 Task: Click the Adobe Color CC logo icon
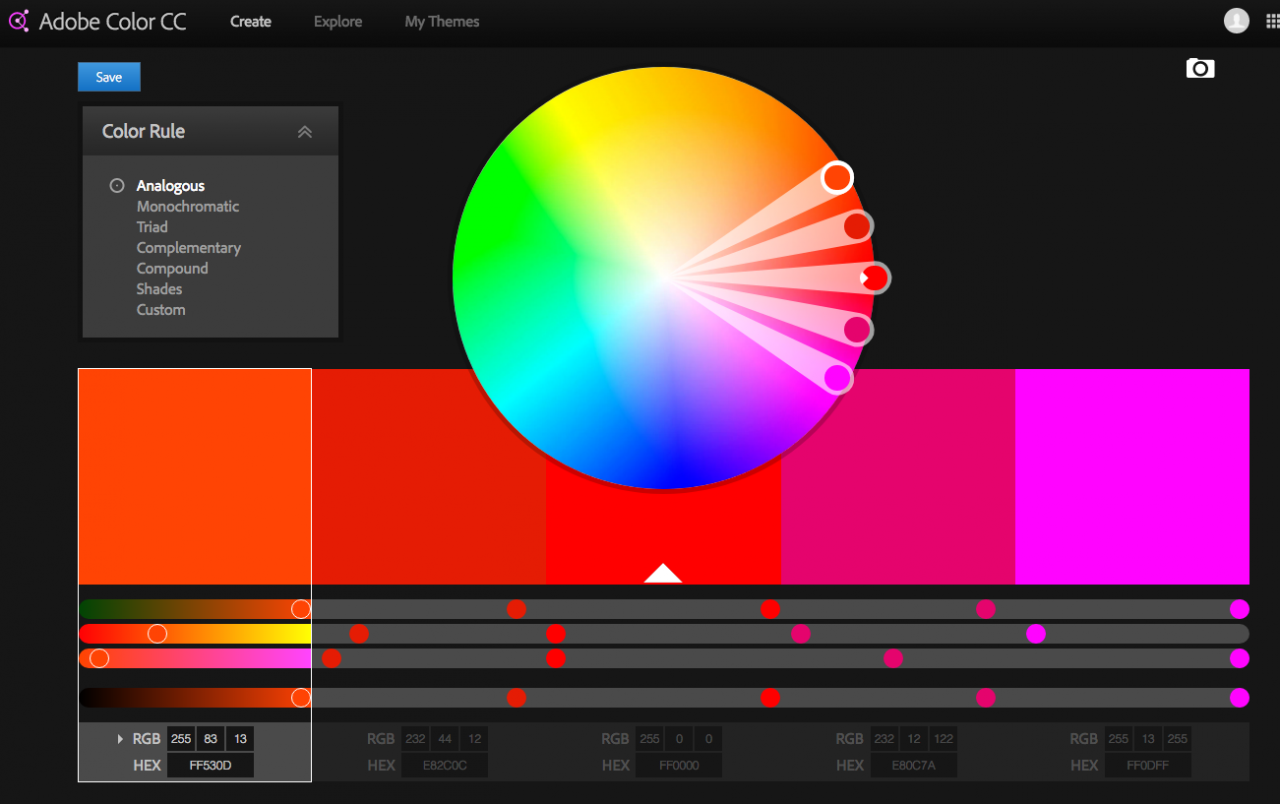click(x=18, y=20)
